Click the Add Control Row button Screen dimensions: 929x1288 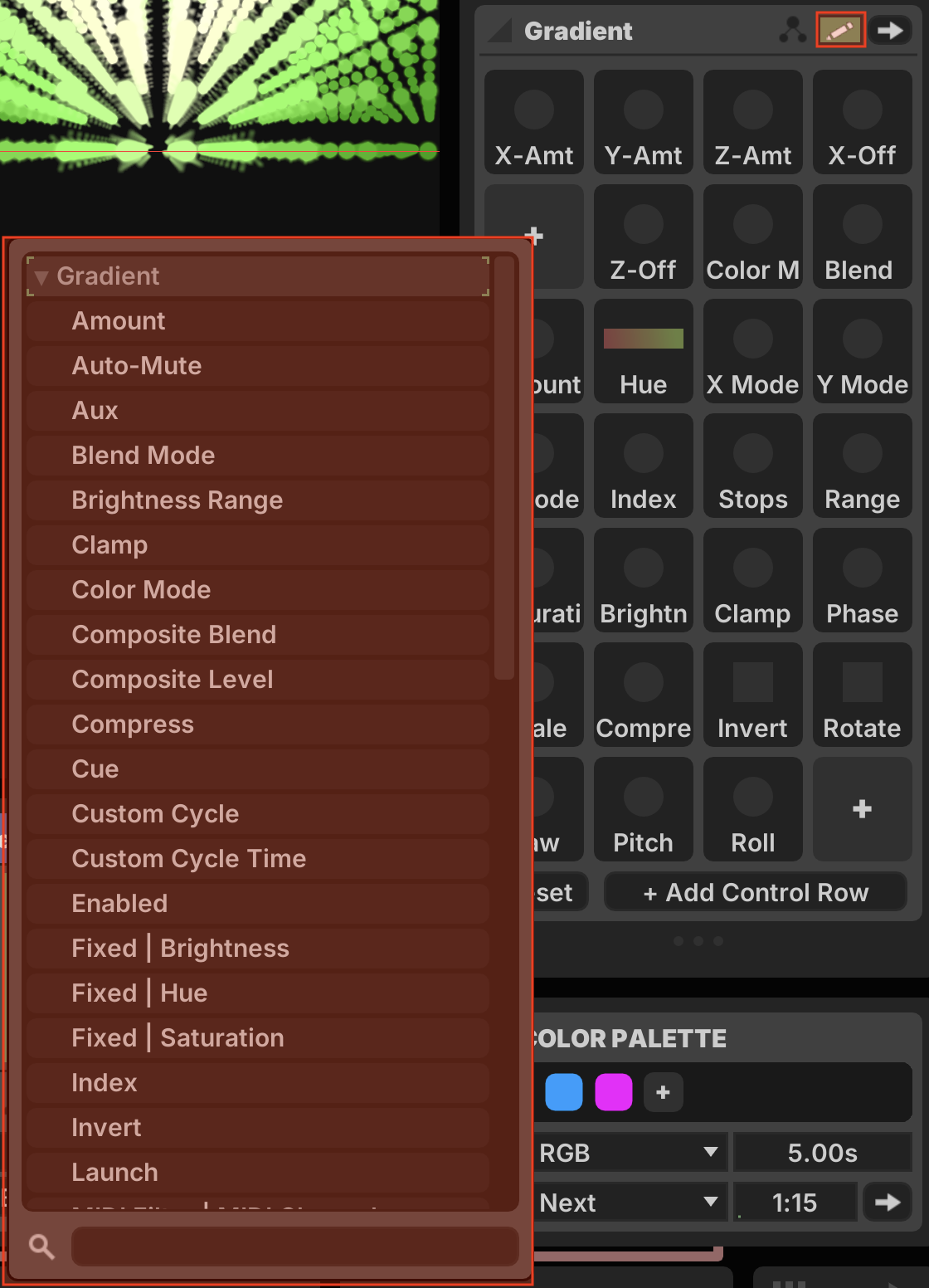[x=755, y=892]
